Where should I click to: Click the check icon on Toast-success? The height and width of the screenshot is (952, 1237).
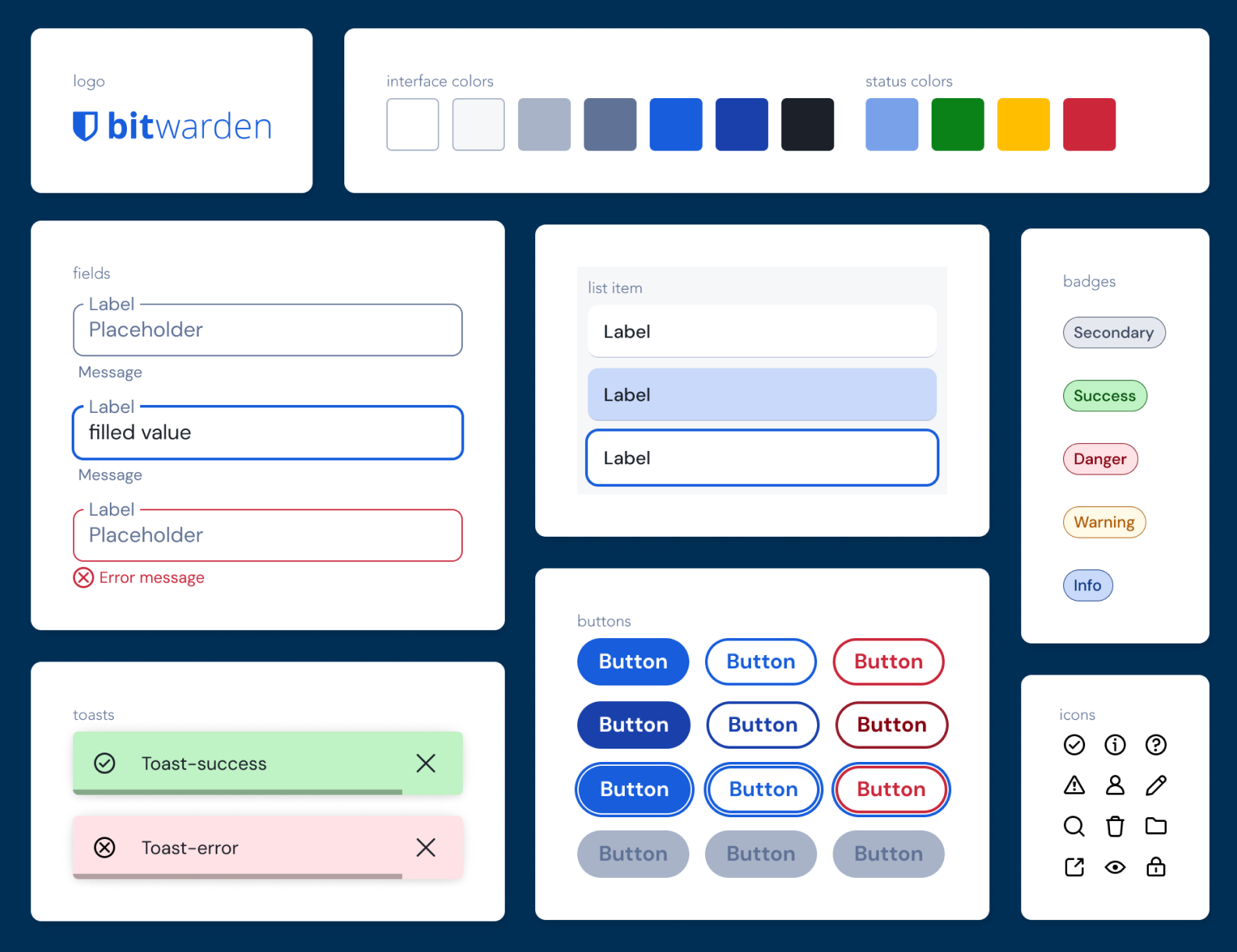point(104,763)
